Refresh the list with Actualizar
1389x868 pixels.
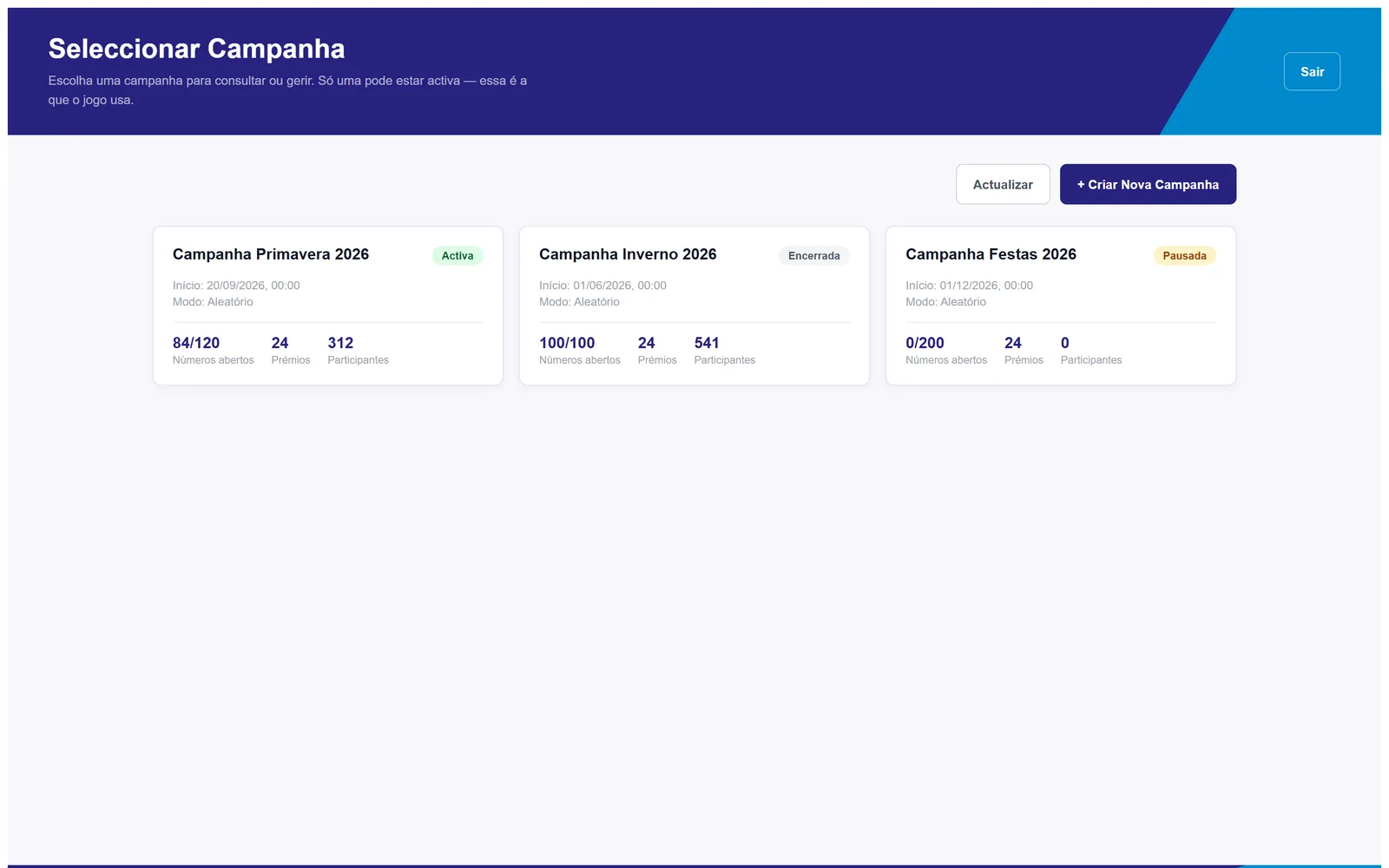[x=1003, y=184]
